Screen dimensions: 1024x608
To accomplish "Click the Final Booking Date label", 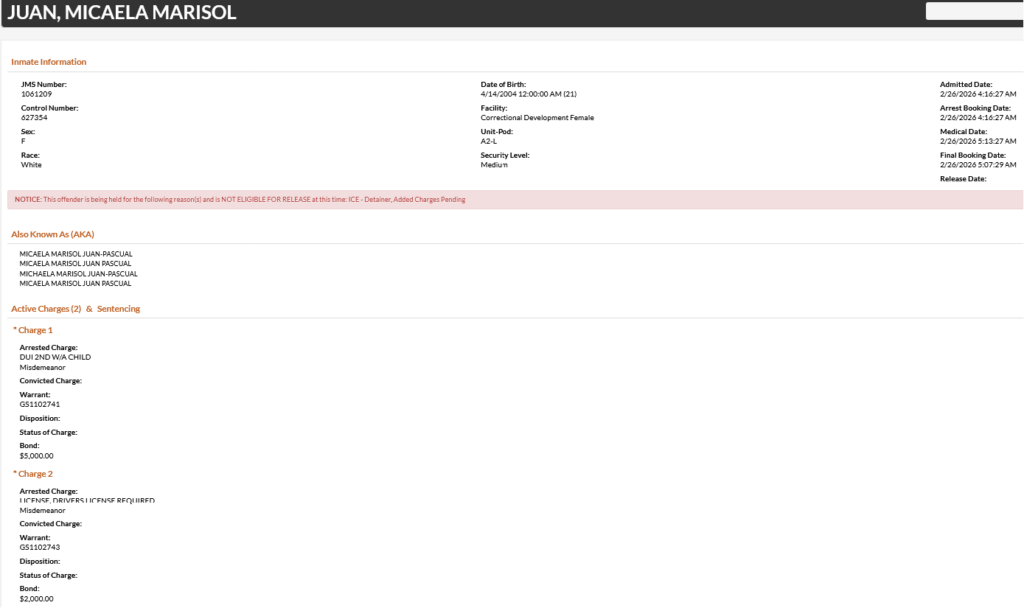I will click(x=973, y=155).
